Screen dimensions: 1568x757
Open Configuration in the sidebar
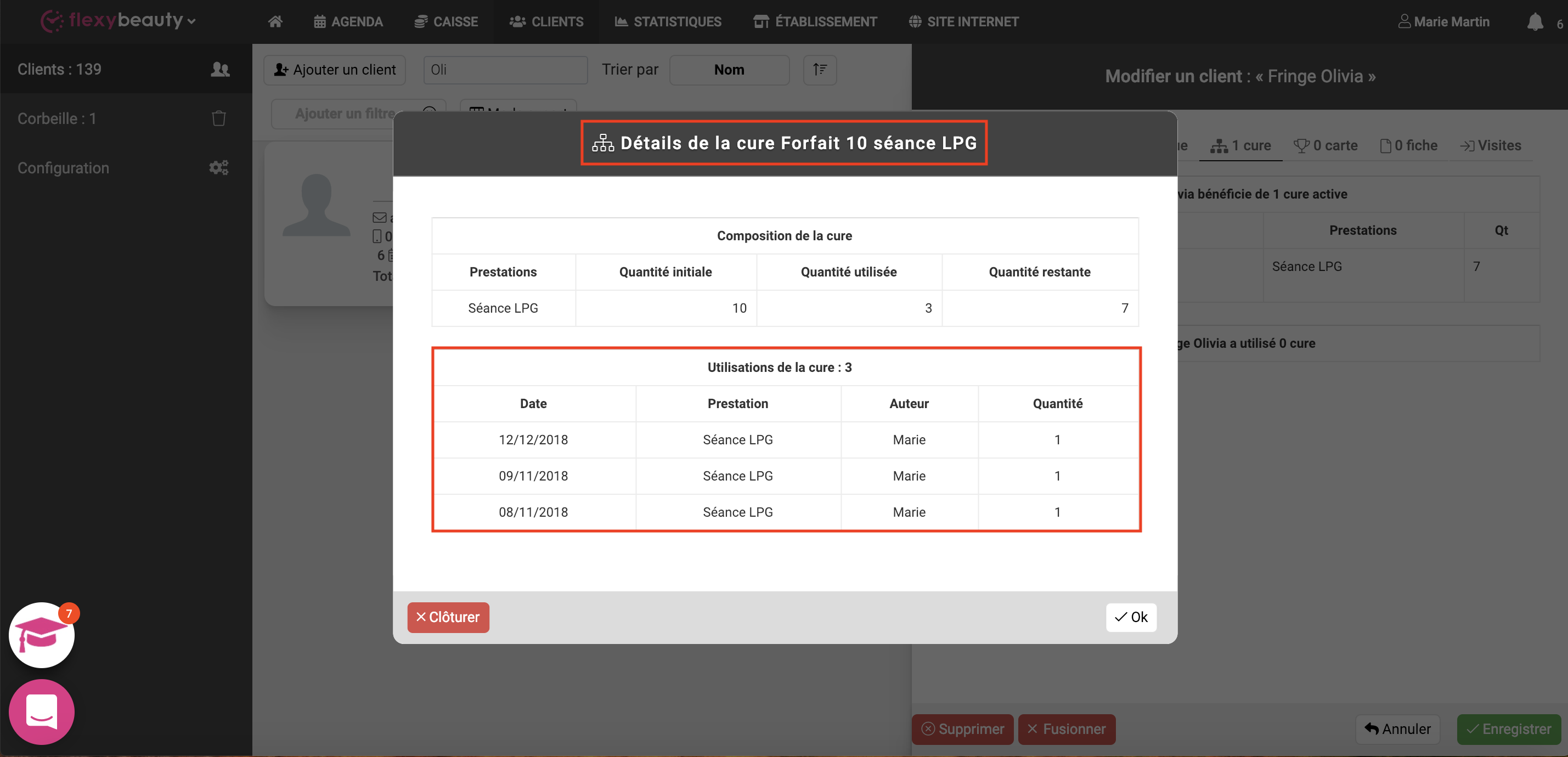point(126,167)
